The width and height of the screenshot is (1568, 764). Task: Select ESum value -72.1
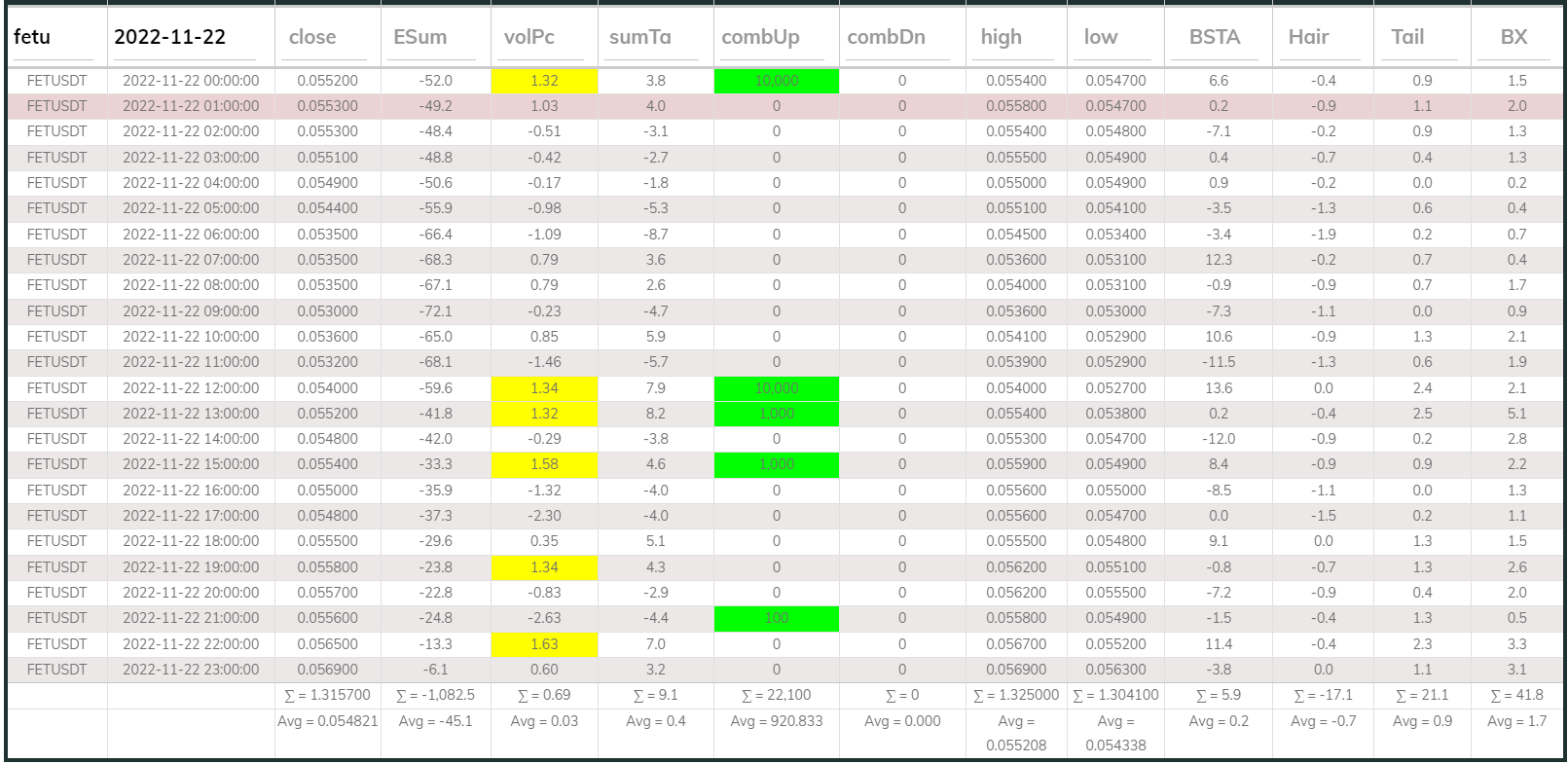435,311
